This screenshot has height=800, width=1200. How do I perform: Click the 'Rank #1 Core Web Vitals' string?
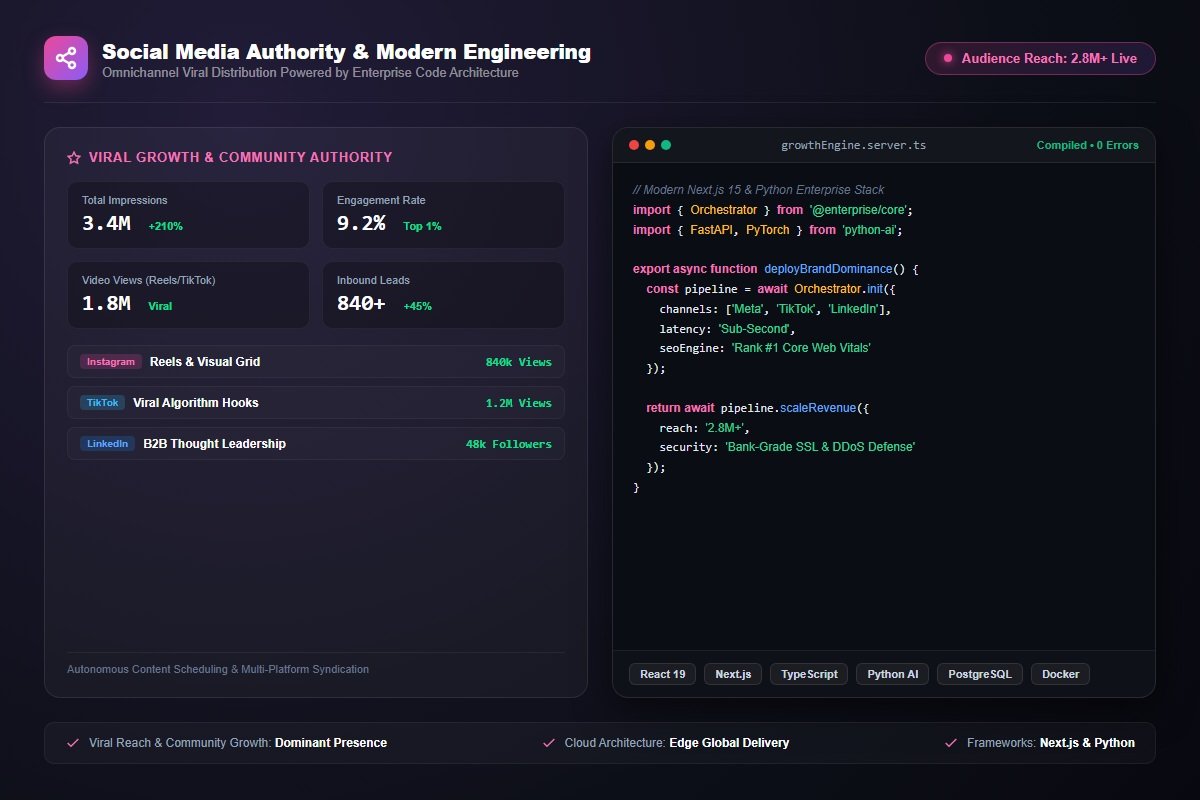(x=801, y=348)
